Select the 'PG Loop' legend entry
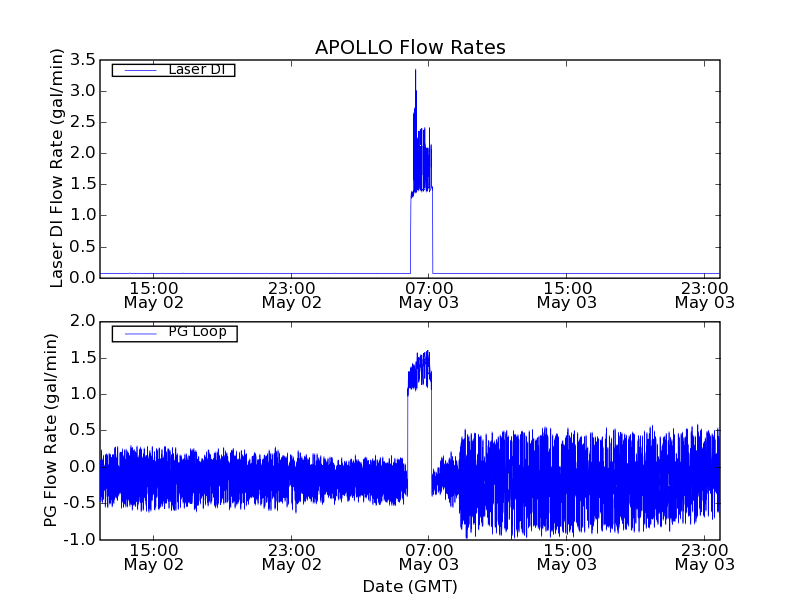 point(174,333)
